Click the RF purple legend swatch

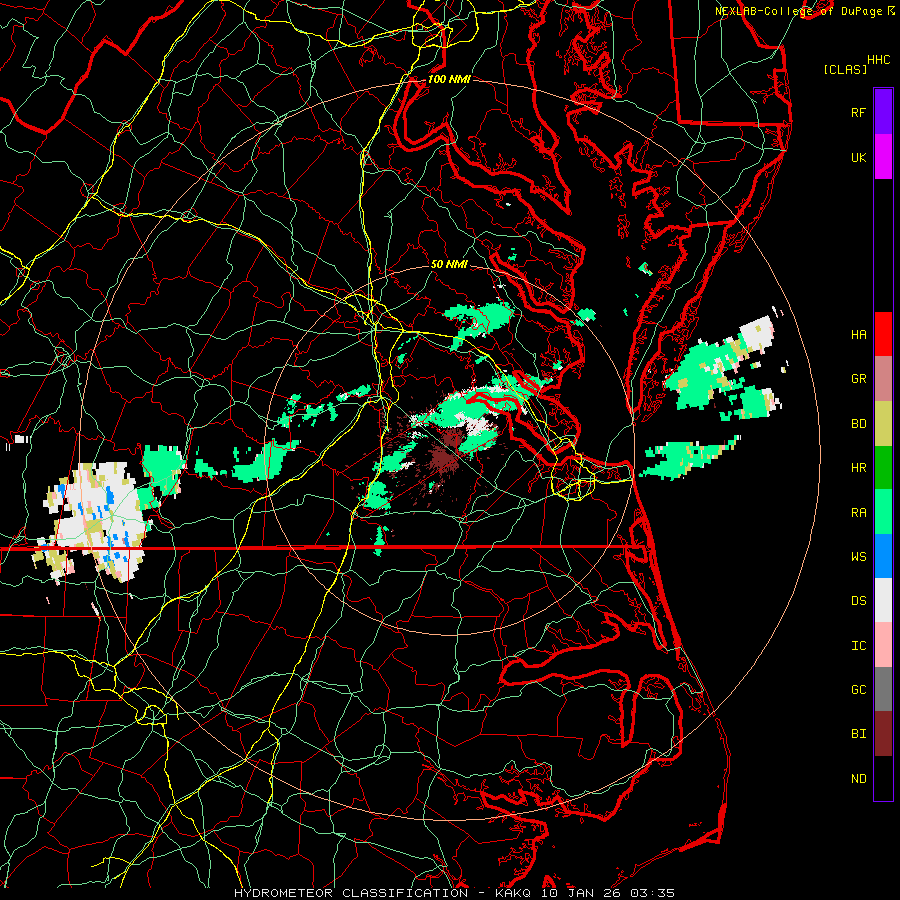click(x=883, y=112)
